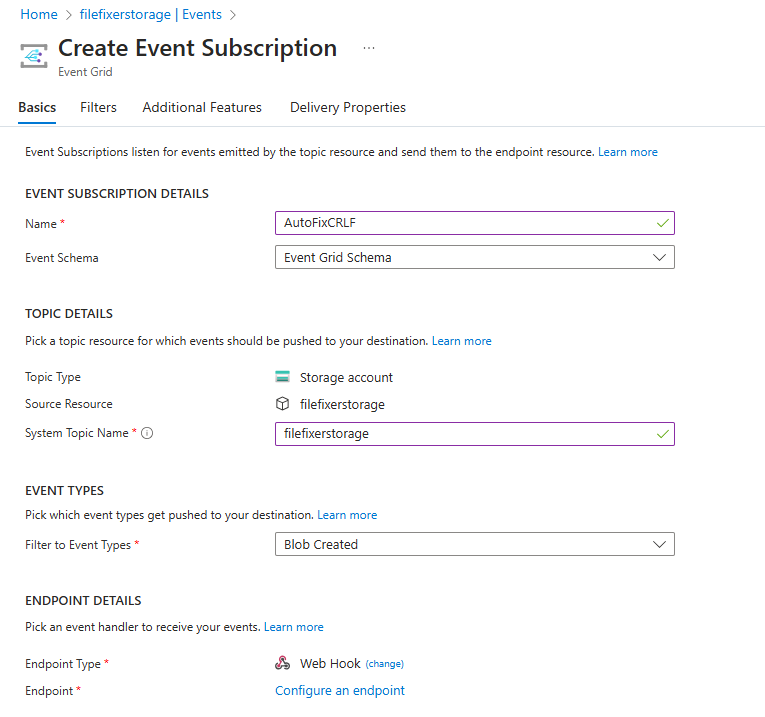The image size is (765, 717).
Task: Click the Web Hook endpoint icon
Action: (282, 663)
